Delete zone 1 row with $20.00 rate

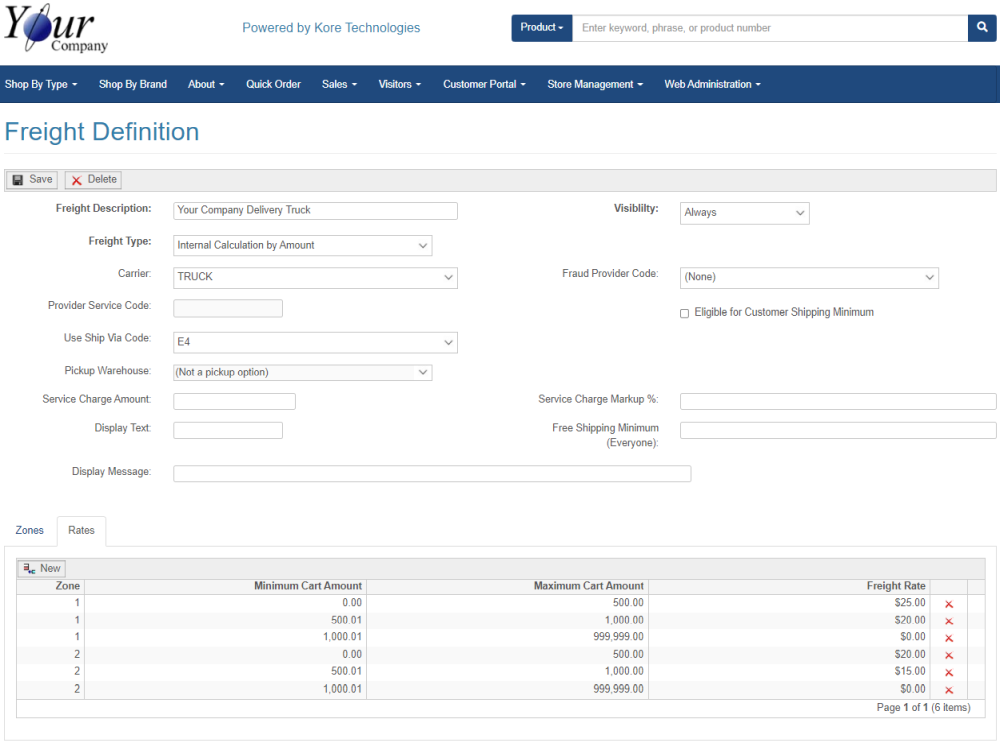[x=948, y=621]
